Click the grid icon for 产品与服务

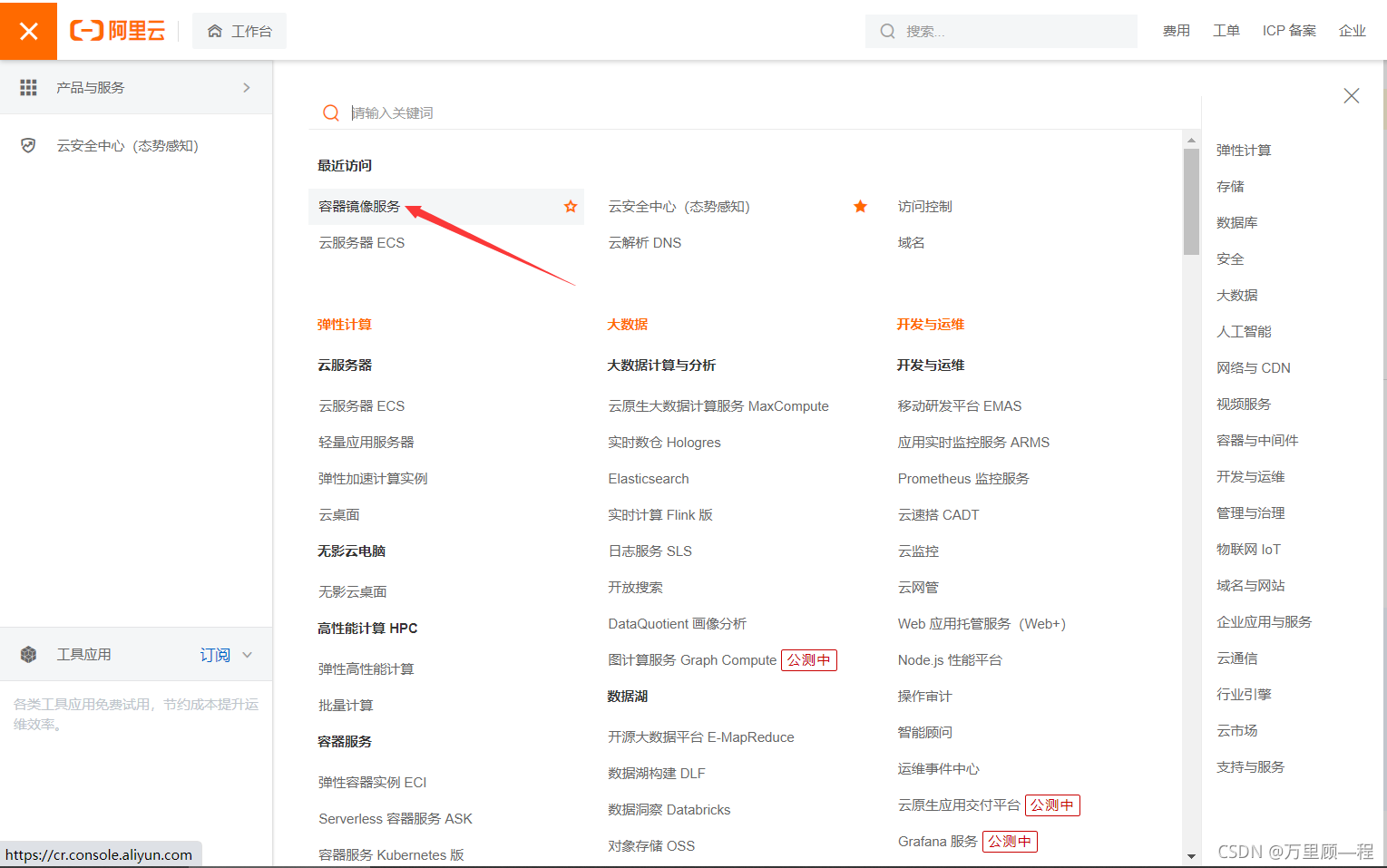[29, 87]
